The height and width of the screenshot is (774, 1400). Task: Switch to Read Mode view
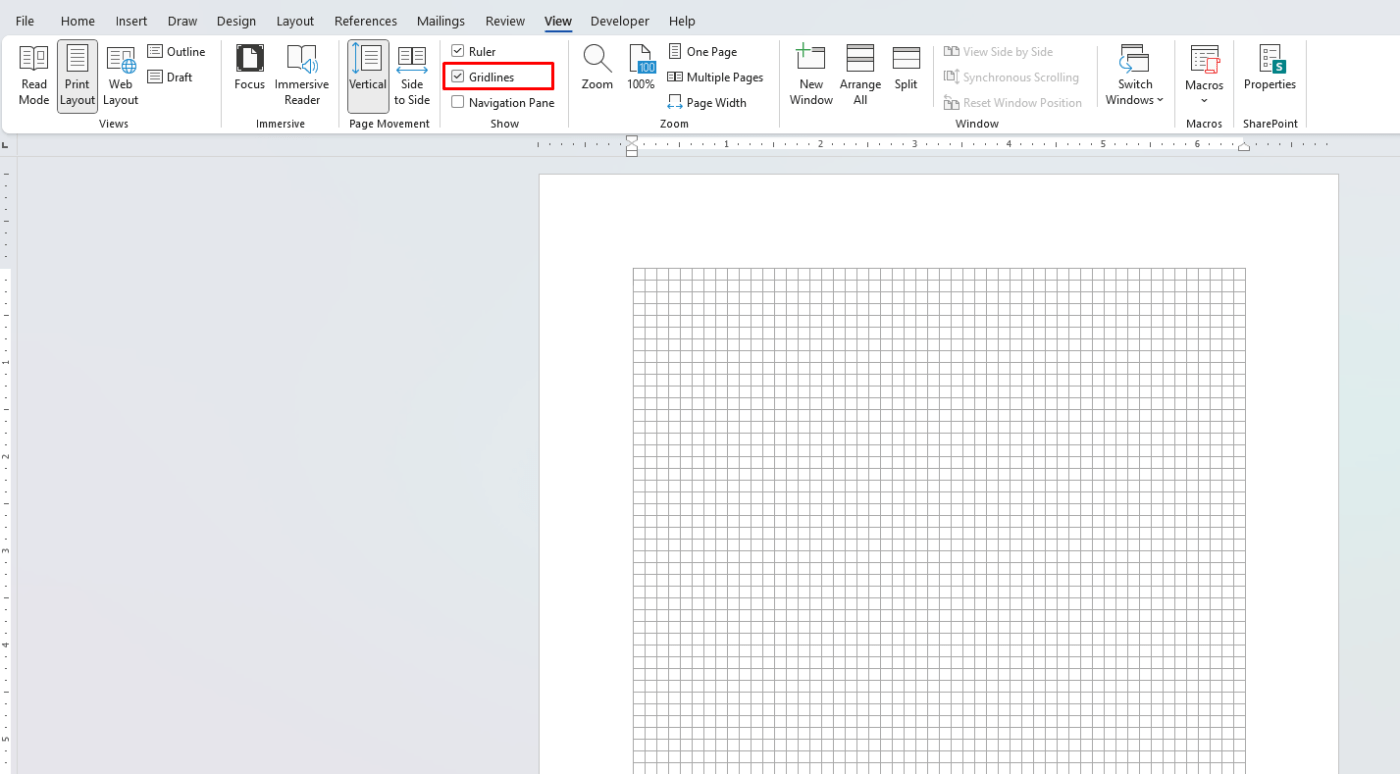(x=34, y=76)
